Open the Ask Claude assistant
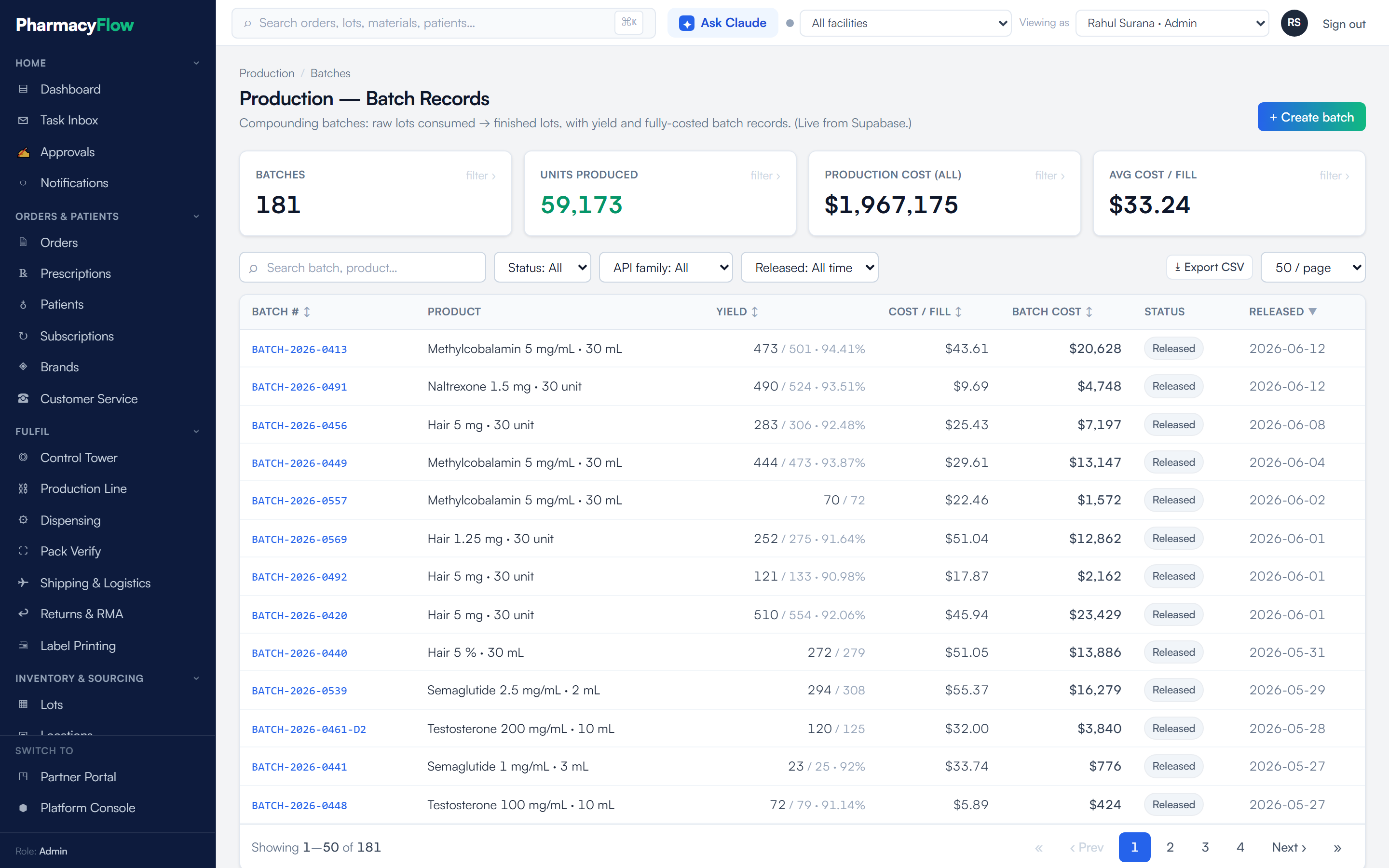The width and height of the screenshot is (1389, 868). click(722, 23)
